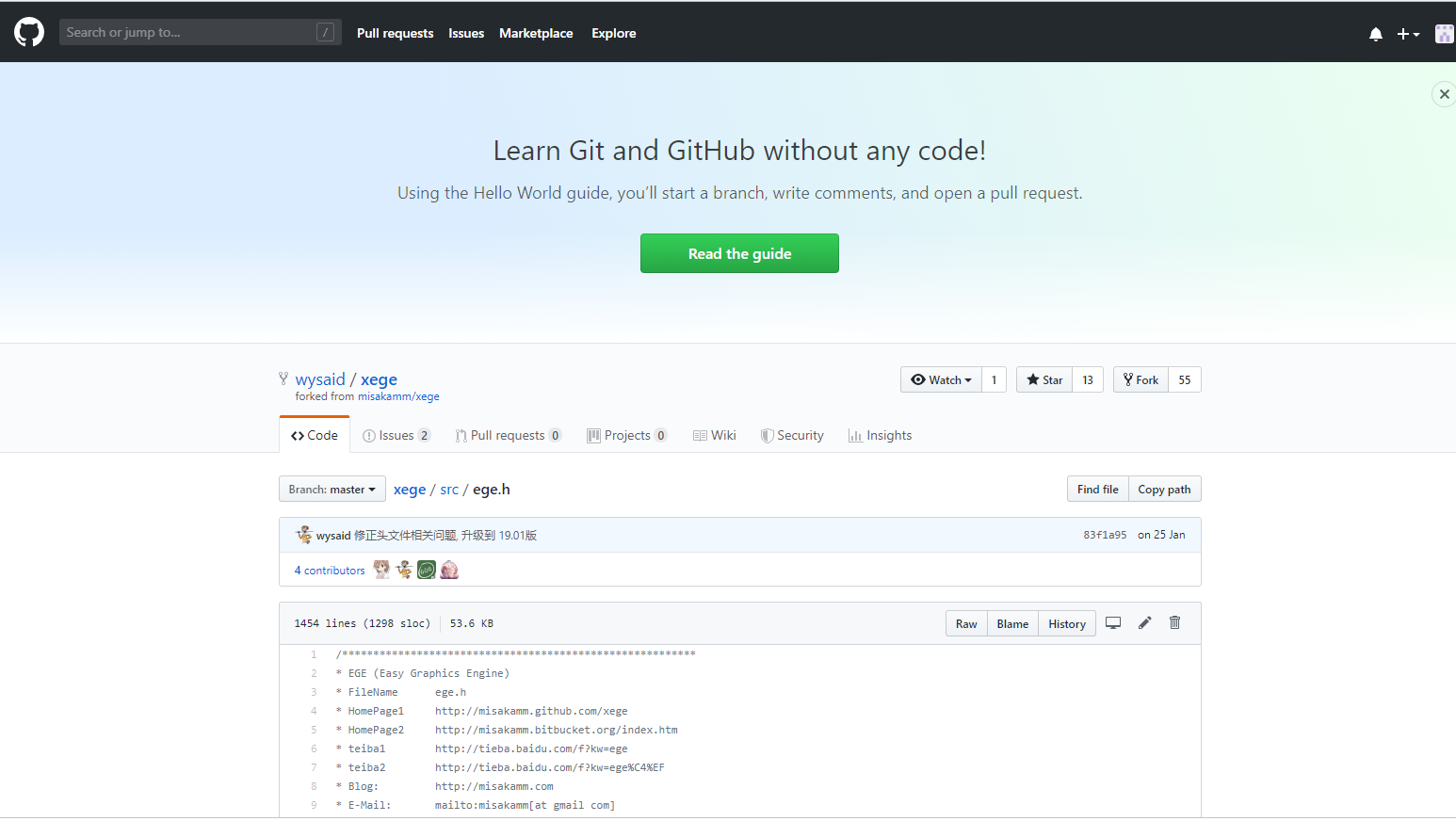Open the second contributor avatar

click(x=404, y=570)
